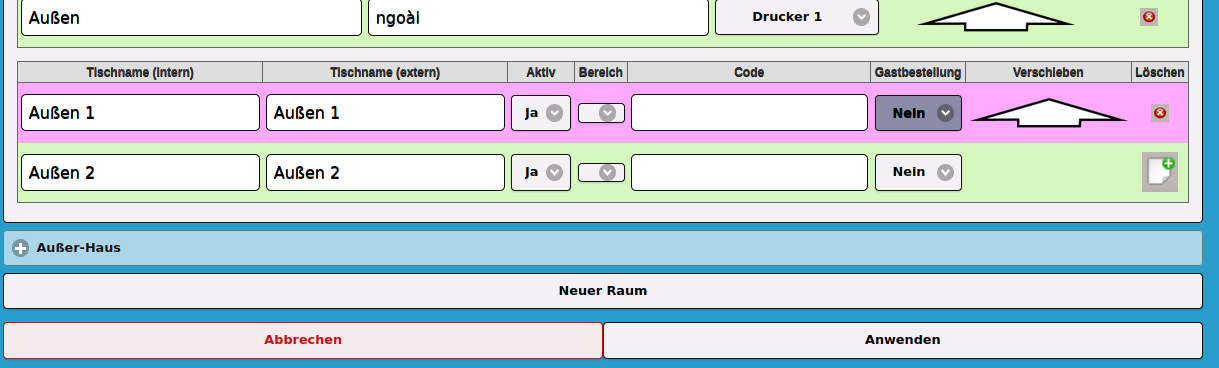Edit external table name Außen 2
This screenshot has height=368, width=1219.
pos(385,172)
